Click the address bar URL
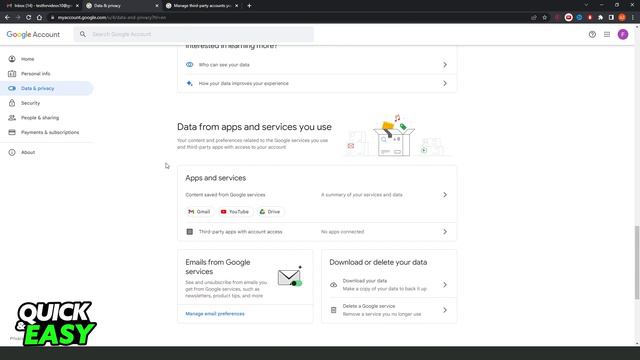640x360 pixels. [x=111, y=18]
